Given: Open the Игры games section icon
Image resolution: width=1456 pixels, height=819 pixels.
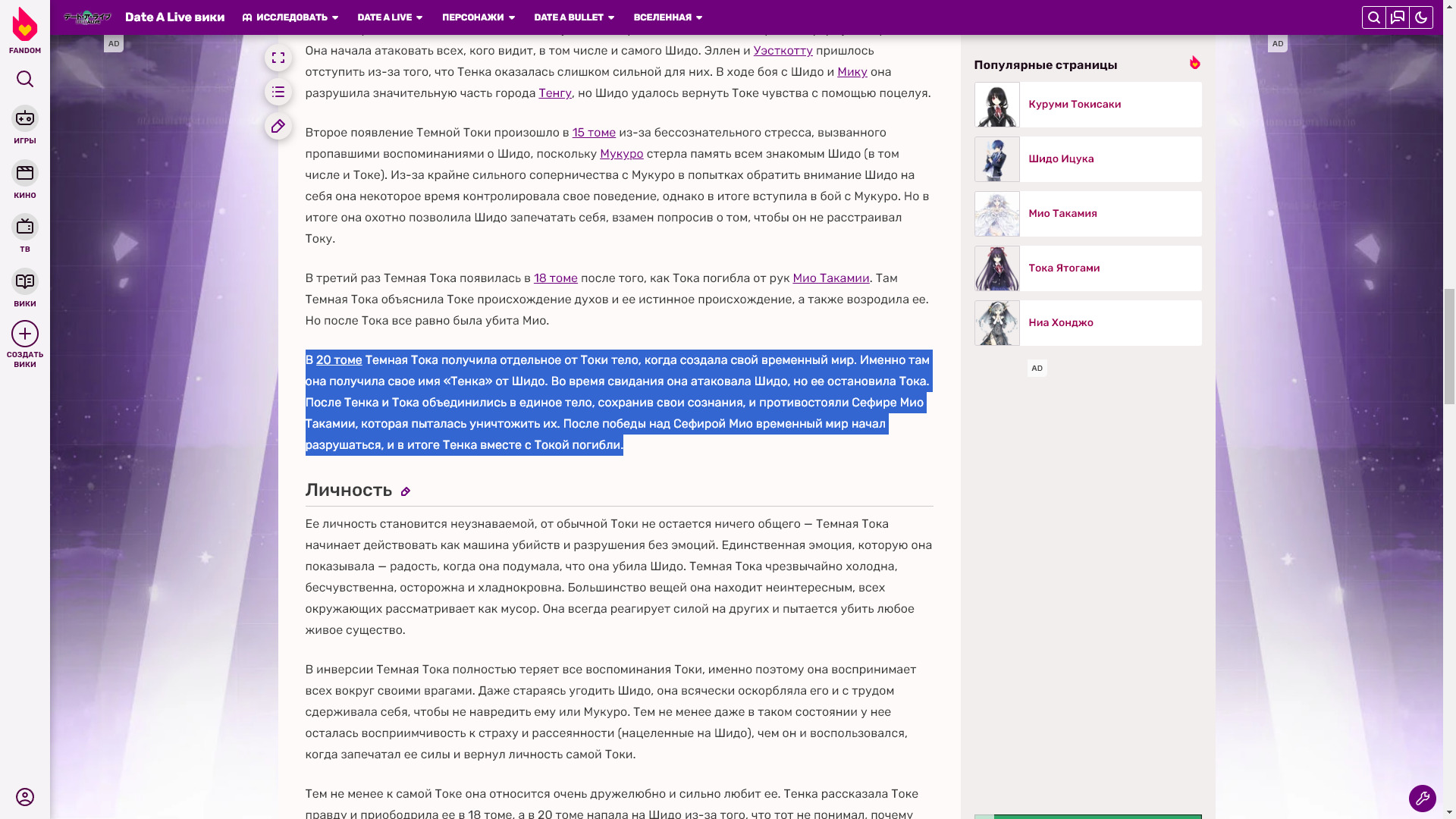Looking at the screenshot, I should [25, 118].
